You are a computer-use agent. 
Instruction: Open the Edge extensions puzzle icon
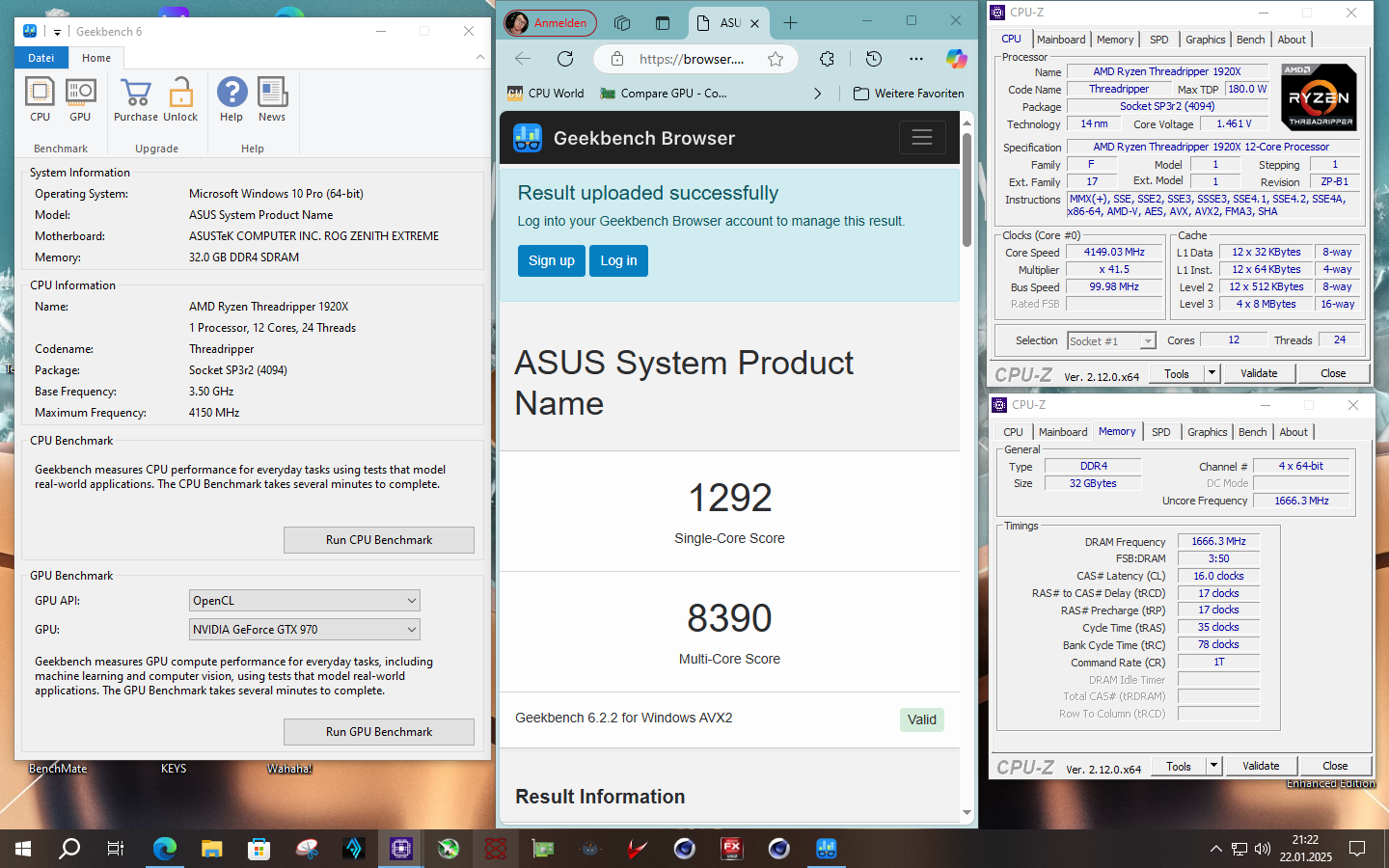(827, 59)
